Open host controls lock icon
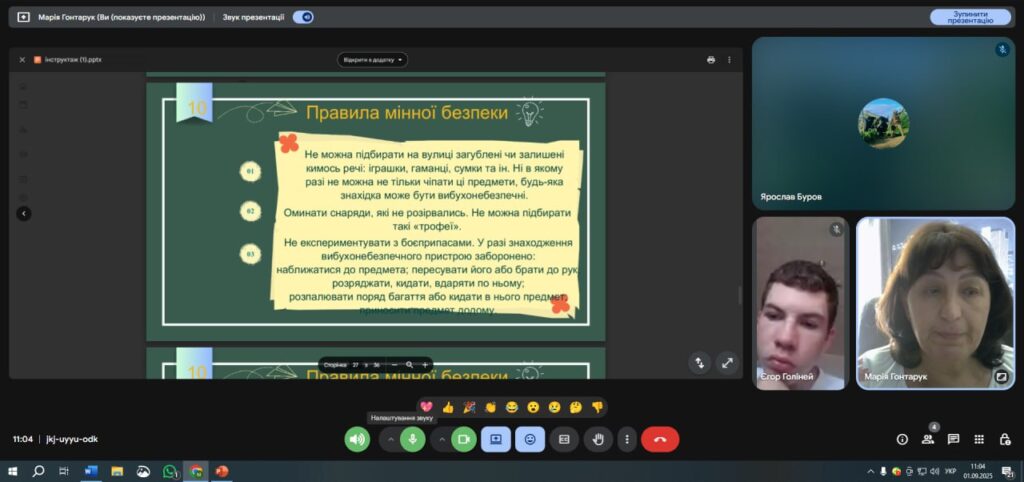 click(1005, 440)
